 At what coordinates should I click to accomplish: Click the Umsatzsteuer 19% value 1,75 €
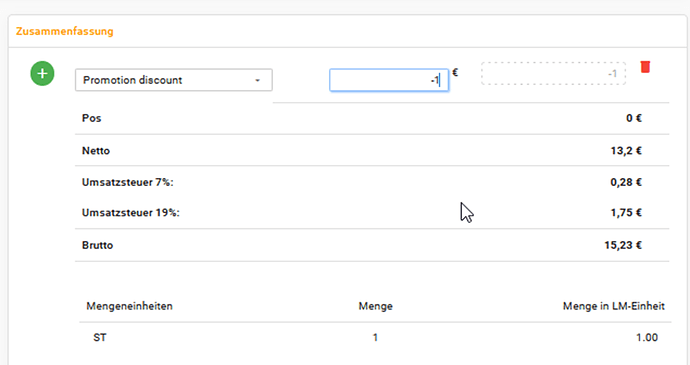click(x=626, y=213)
